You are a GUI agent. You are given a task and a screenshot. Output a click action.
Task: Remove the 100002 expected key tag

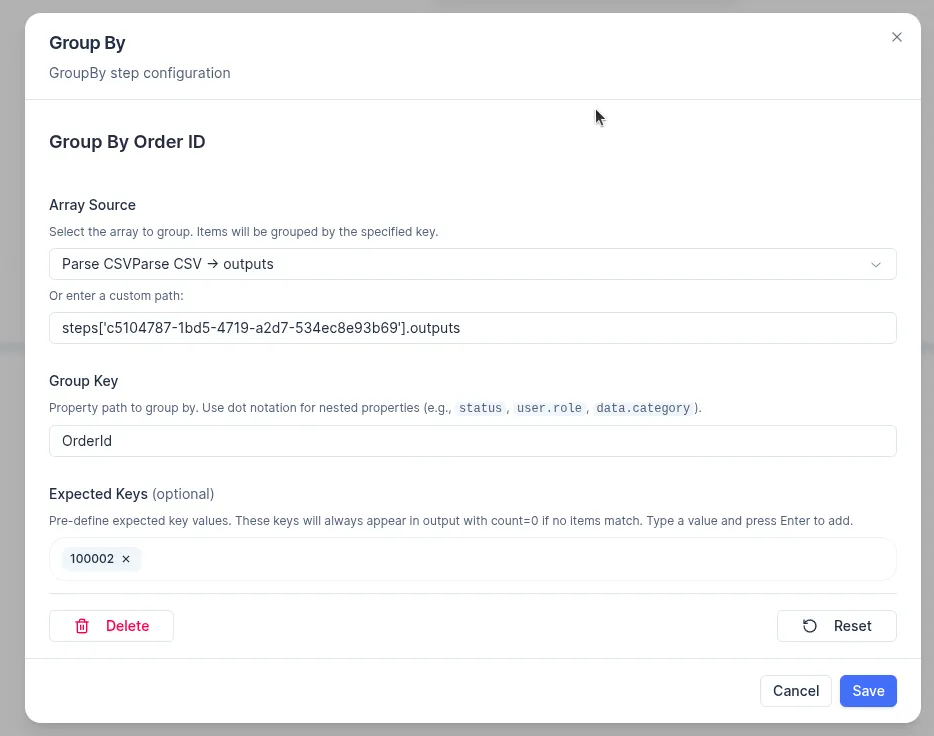(126, 559)
